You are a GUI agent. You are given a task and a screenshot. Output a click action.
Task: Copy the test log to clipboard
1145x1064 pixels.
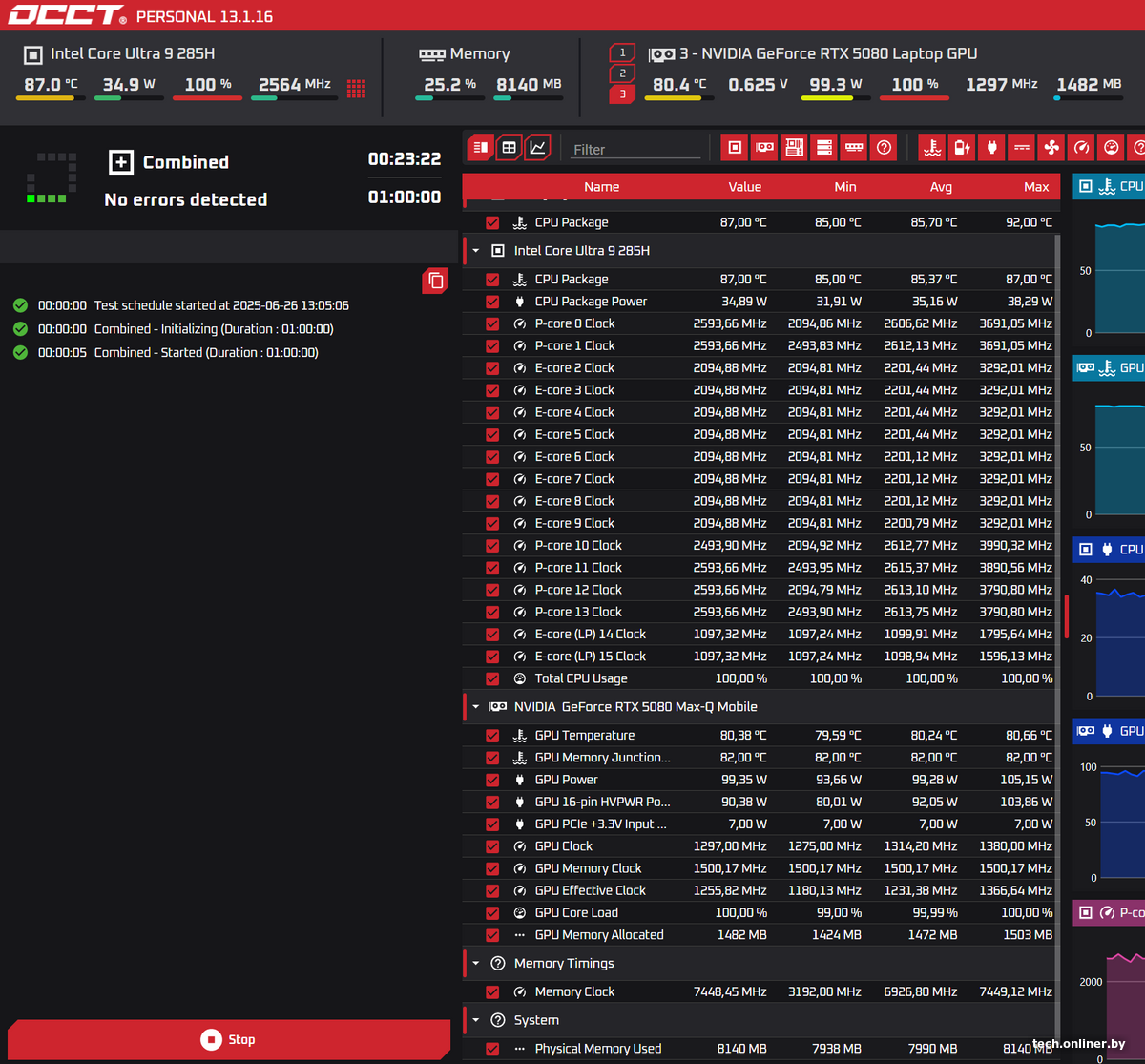click(x=435, y=281)
